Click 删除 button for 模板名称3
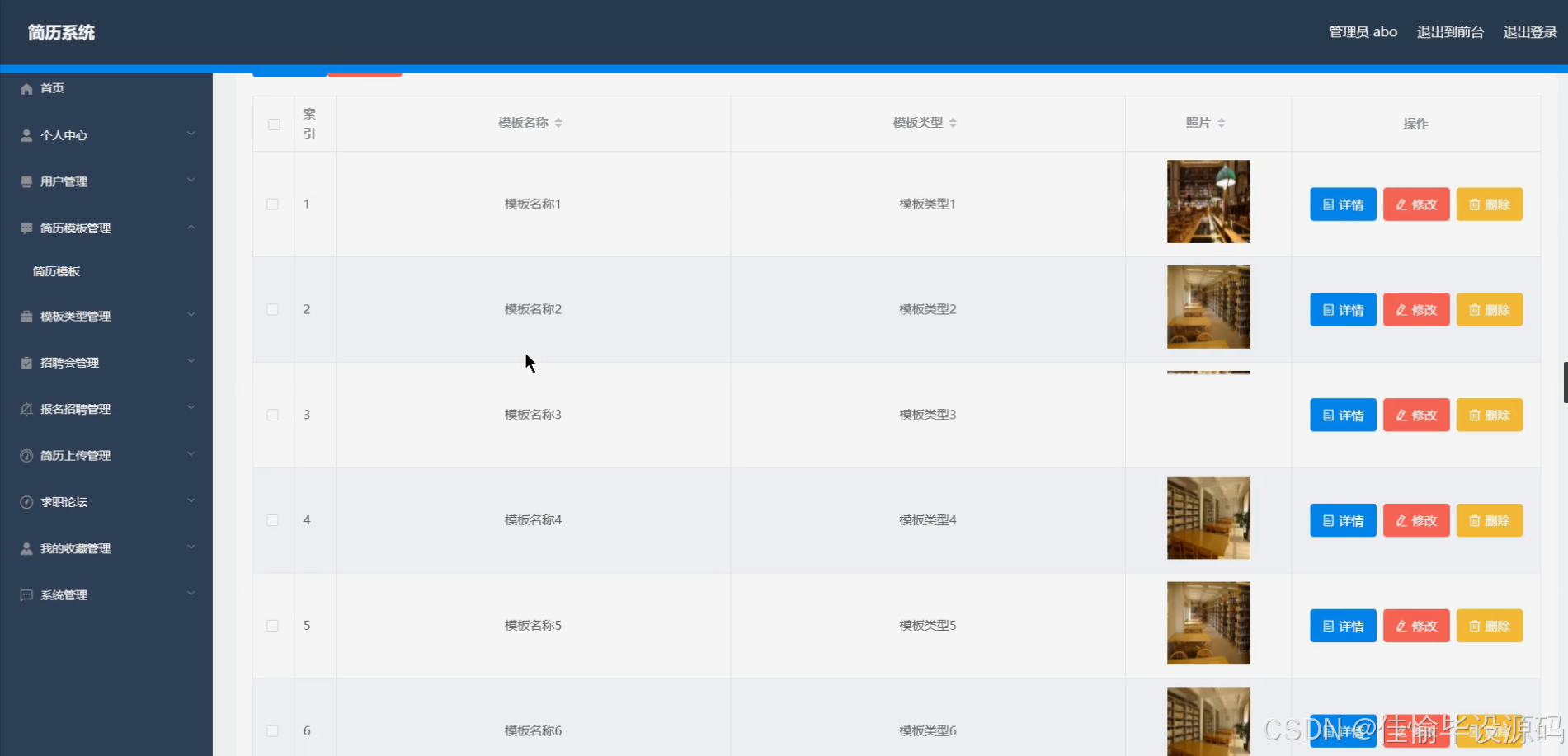 tap(1490, 416)
